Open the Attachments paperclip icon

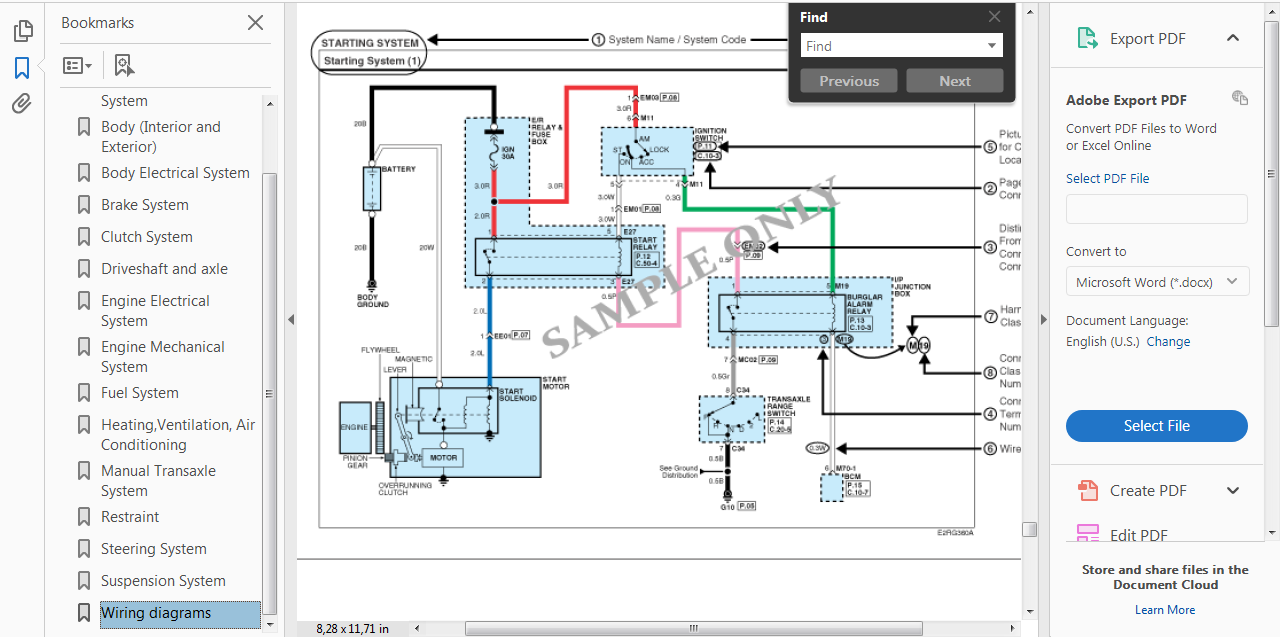22,104
